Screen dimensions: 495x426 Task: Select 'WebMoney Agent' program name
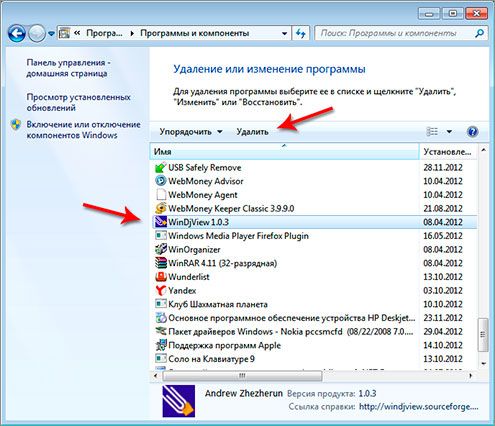(203, 195)
